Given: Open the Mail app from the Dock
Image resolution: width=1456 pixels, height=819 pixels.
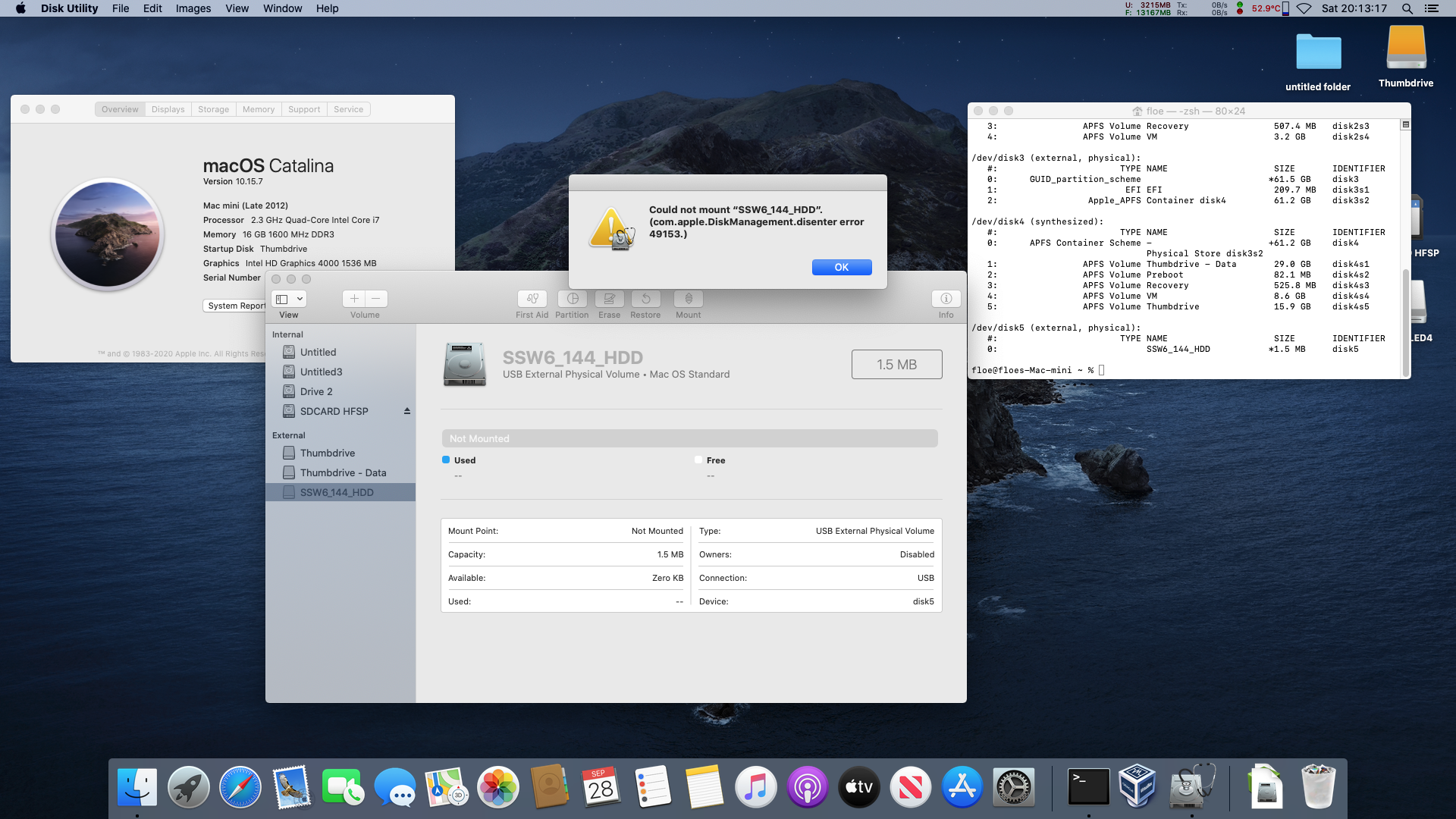Looking at the screenshot, I should point(292,787).
